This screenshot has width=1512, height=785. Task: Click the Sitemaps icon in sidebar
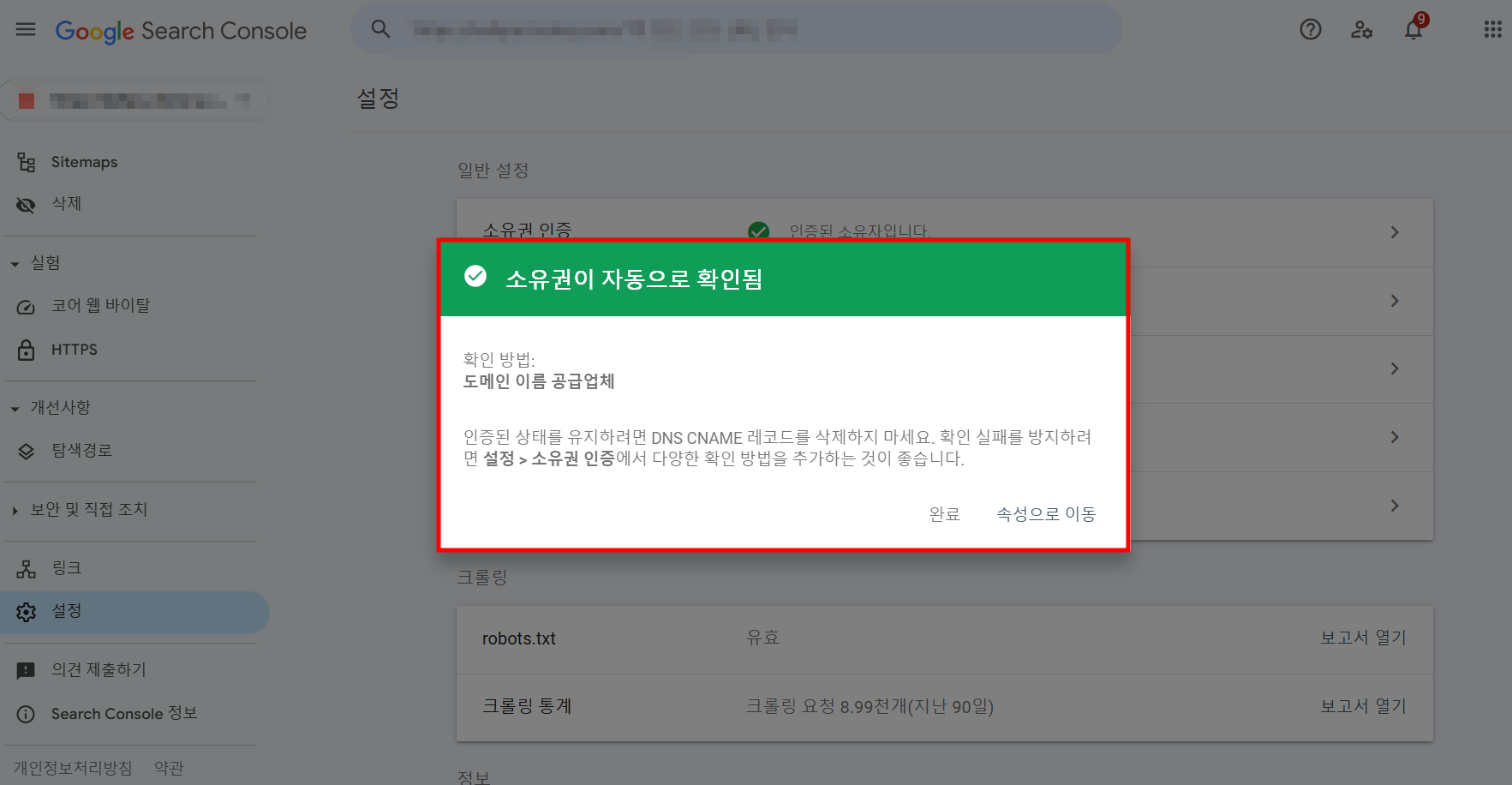[x=27, y=162]
